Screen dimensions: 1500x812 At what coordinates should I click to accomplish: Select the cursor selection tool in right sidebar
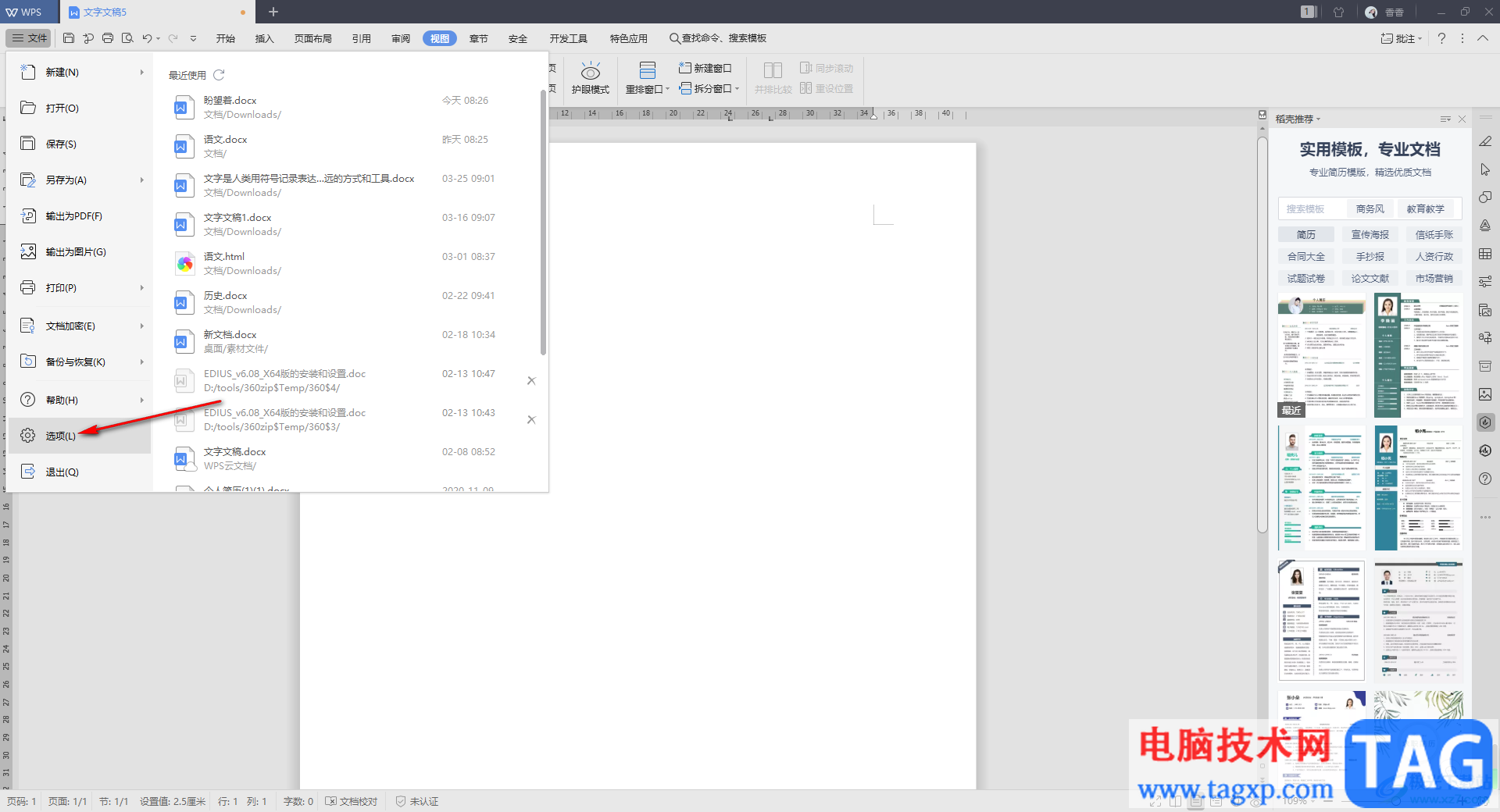coord(1485,169)
